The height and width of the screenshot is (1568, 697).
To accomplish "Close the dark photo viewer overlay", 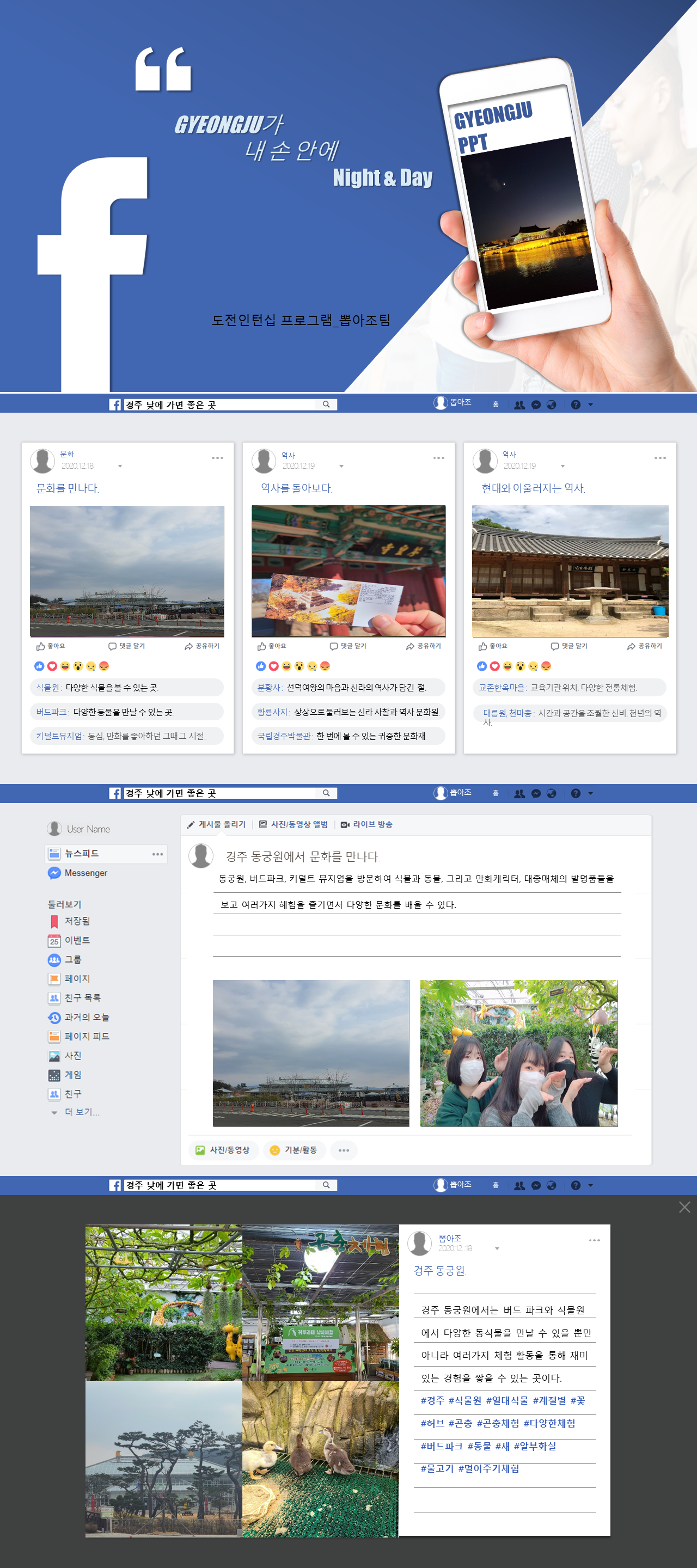I will (x=684, y=1207).
